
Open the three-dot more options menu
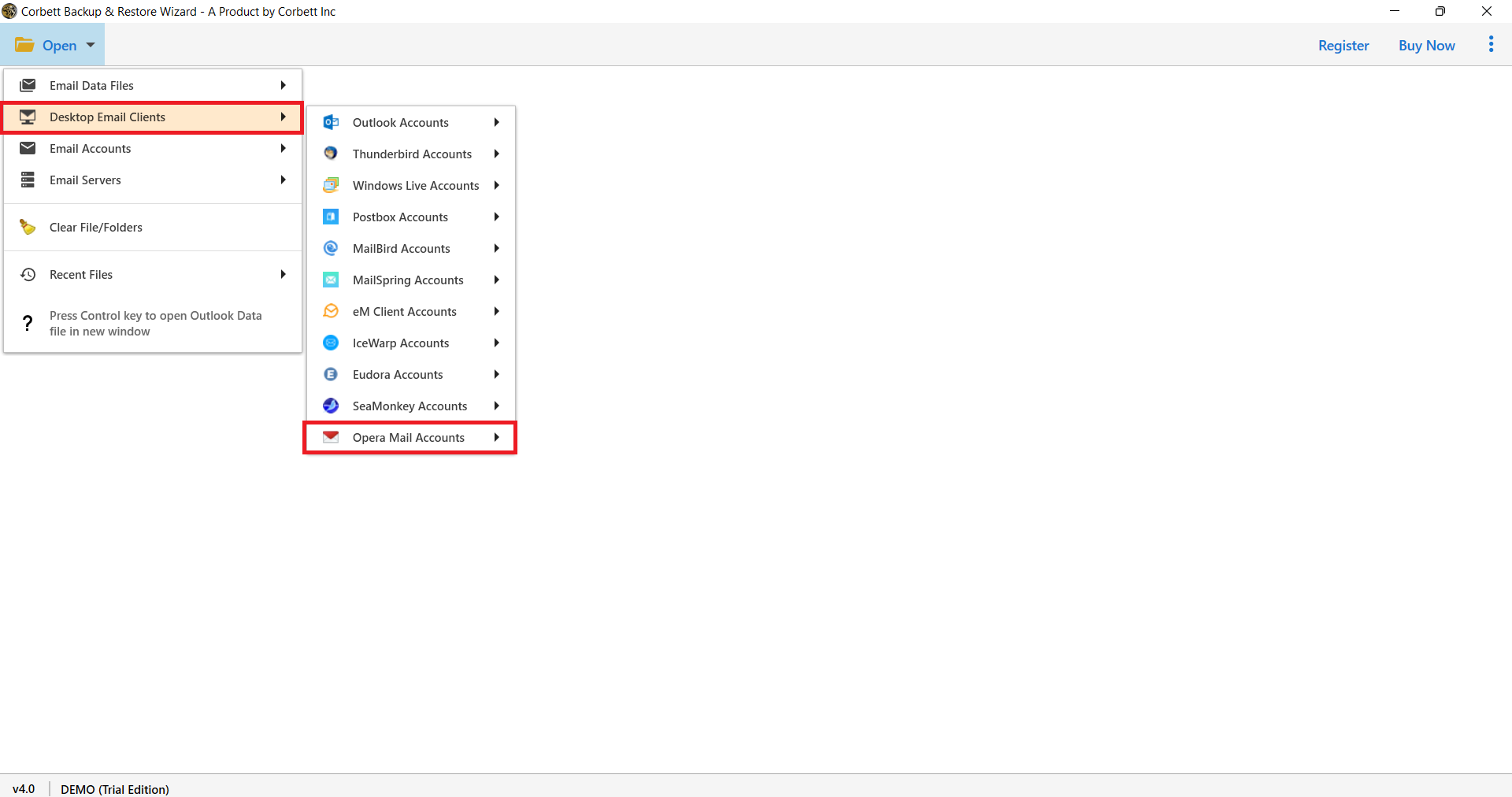(x=1491, y=45)
